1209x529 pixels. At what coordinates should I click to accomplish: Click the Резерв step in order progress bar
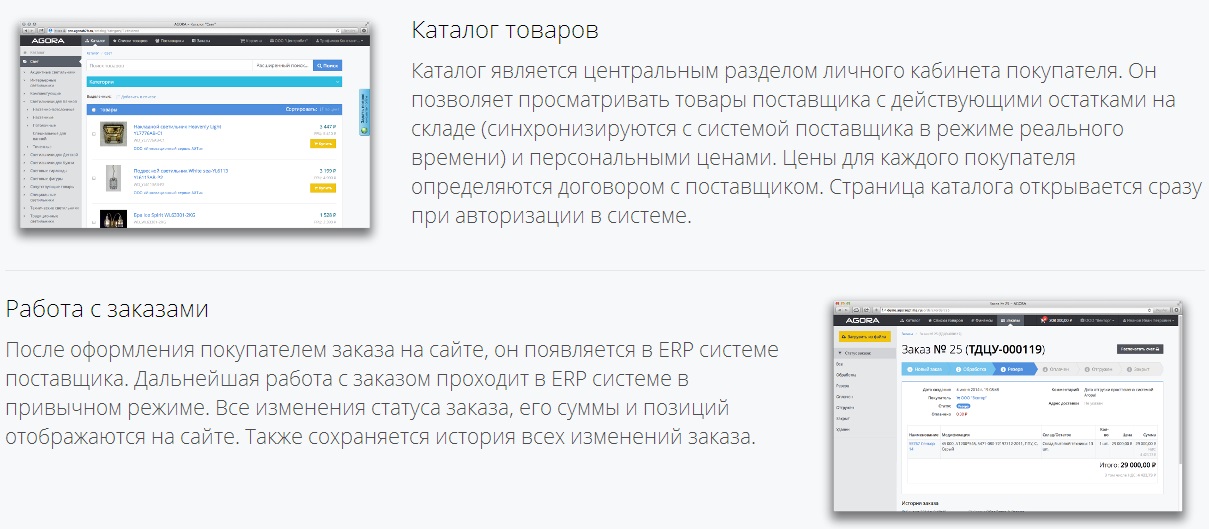coord(1016,369)
